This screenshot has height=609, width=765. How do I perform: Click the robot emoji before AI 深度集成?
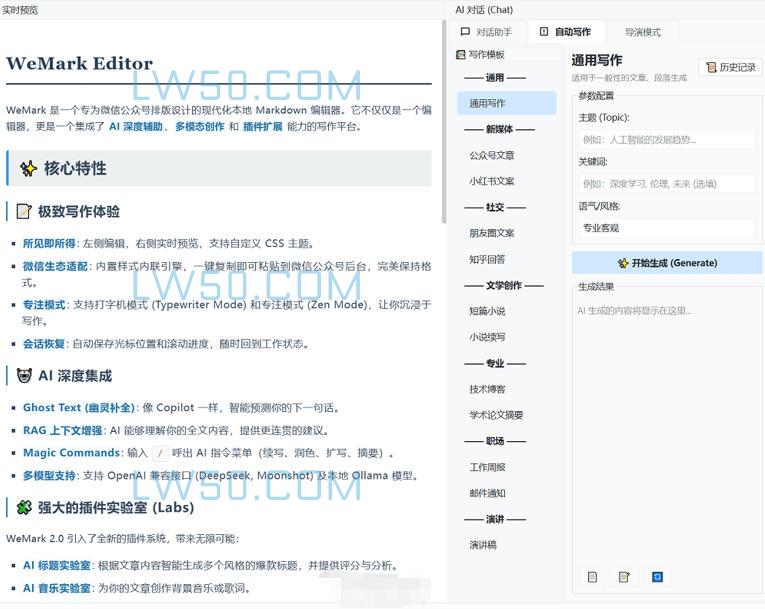[x=24, y=376]
